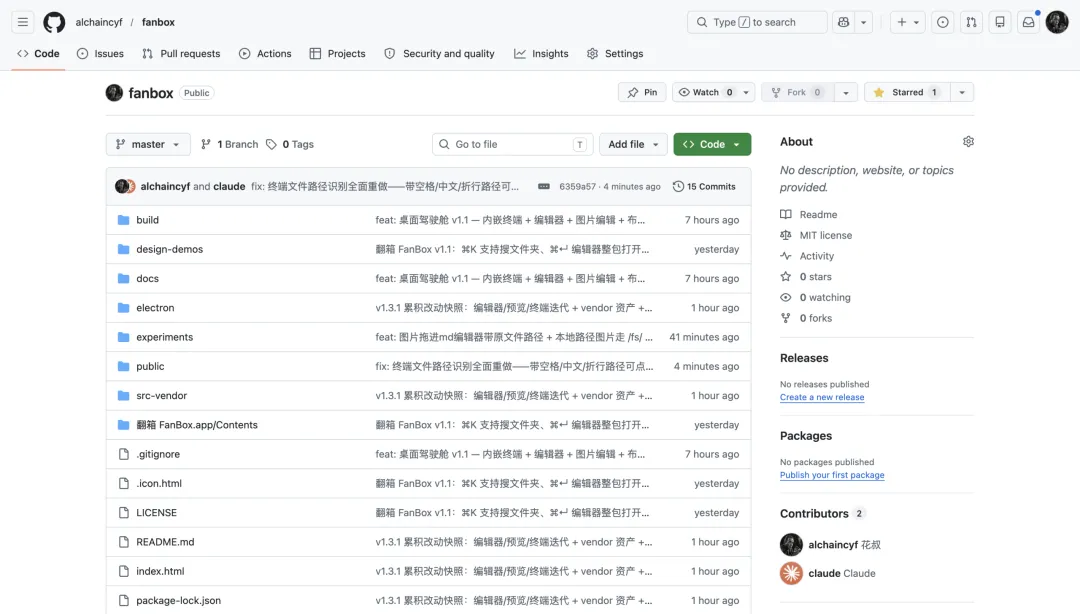This screenshot has width=1080, height=614.
Task: Click Create a new release link
Action: 822,397
